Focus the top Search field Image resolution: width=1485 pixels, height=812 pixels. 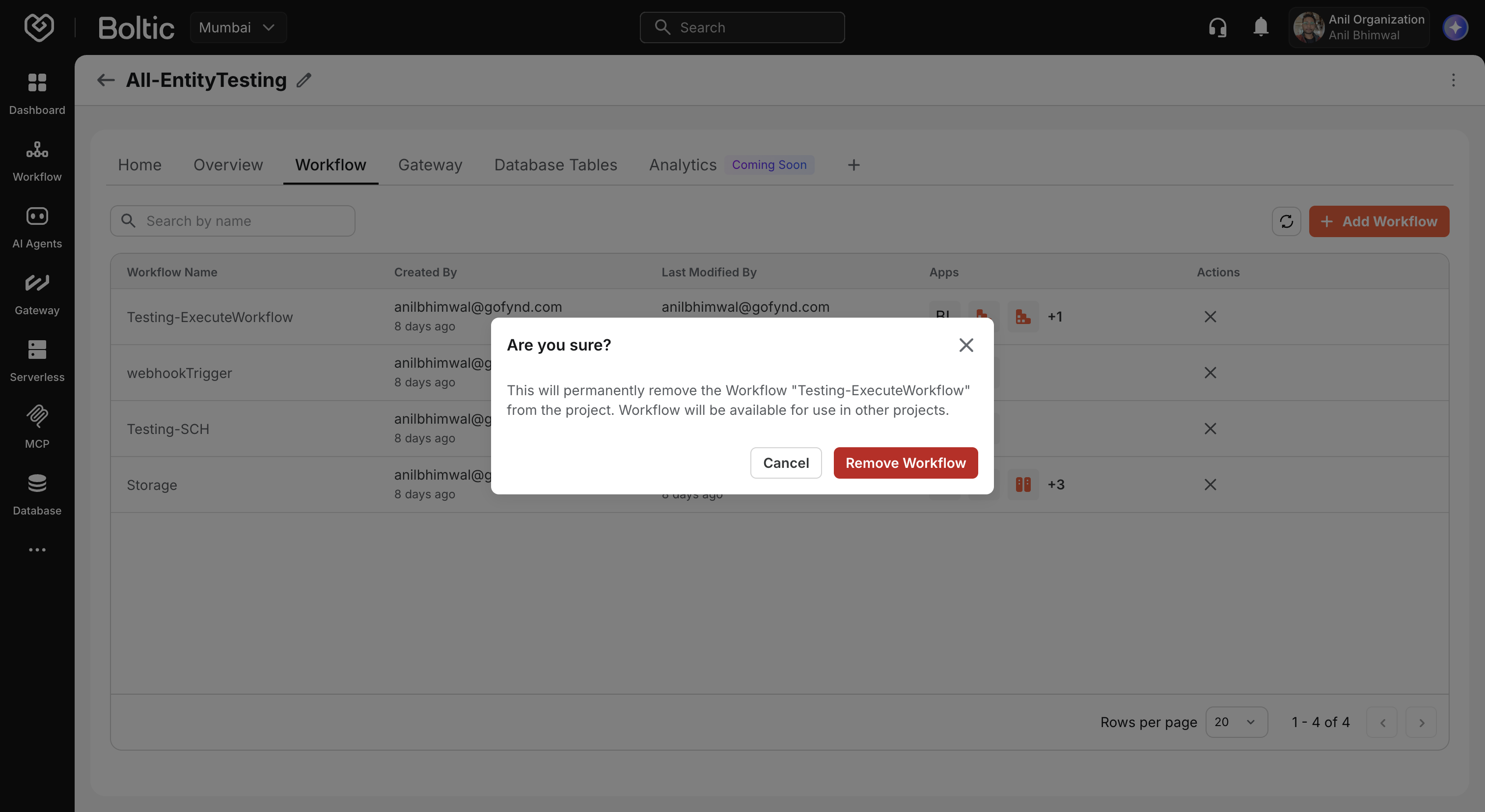[742, 27]
